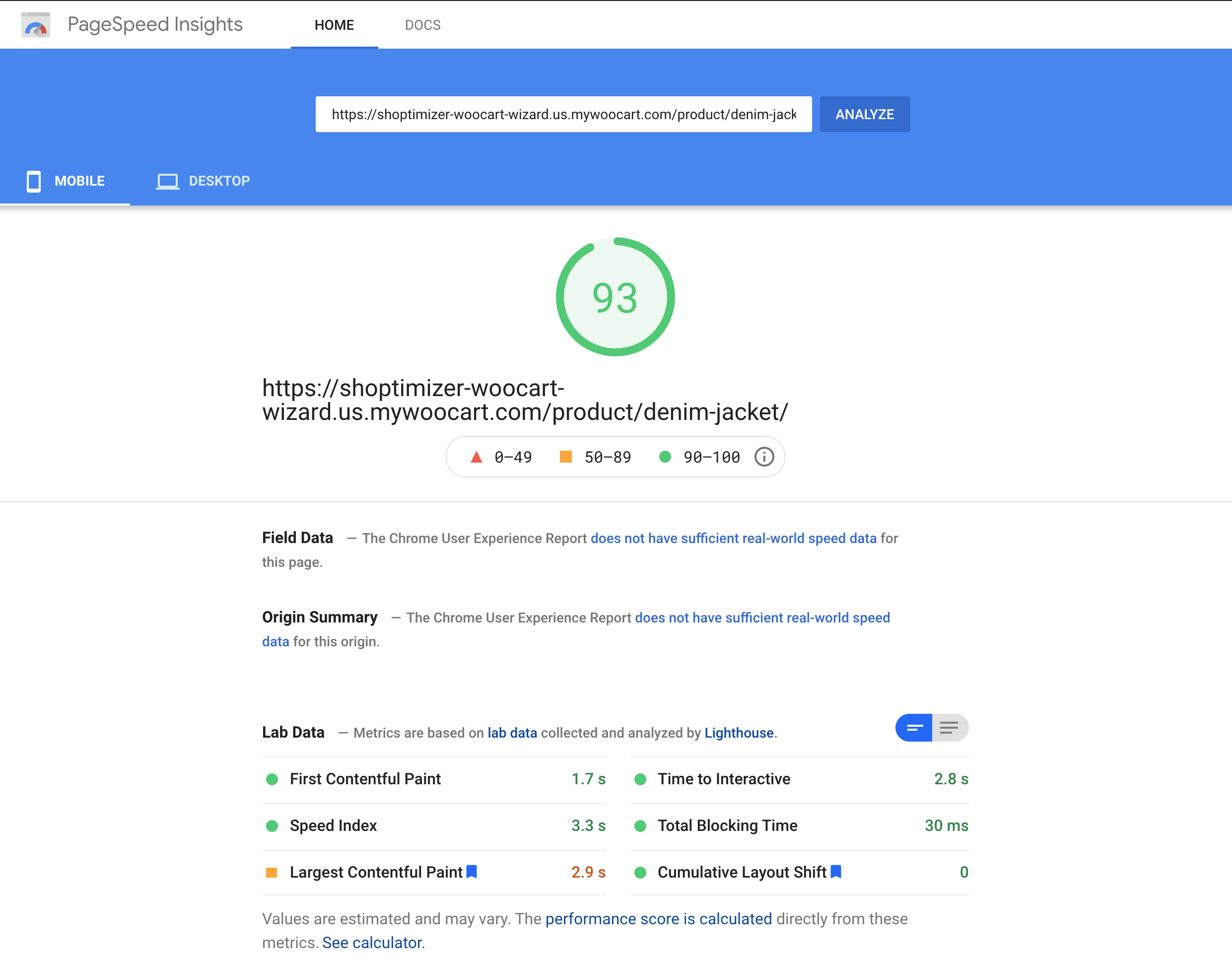Open the Lighthouse link
Image resolution: width=1232 pixels, height=961 pixels.
(x=739, y=733)
